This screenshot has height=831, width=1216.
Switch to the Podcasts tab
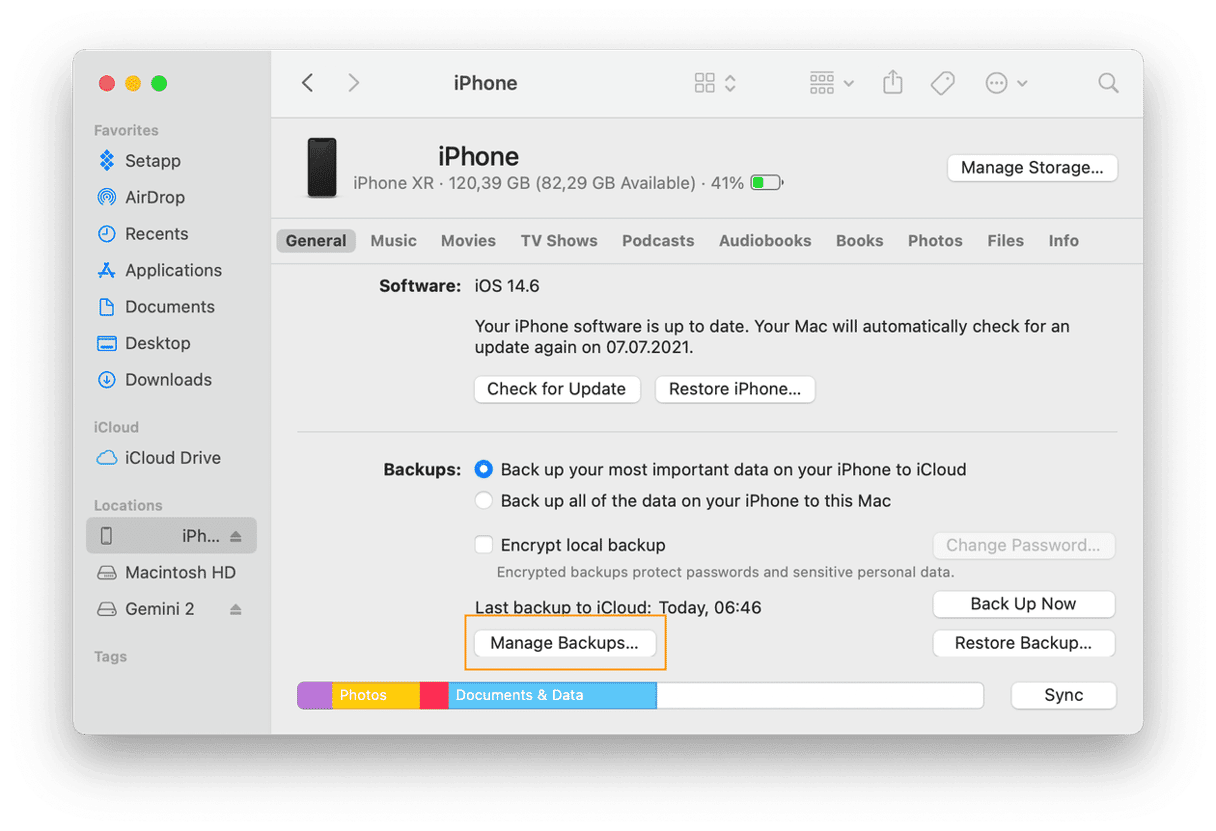coord(658,241)
